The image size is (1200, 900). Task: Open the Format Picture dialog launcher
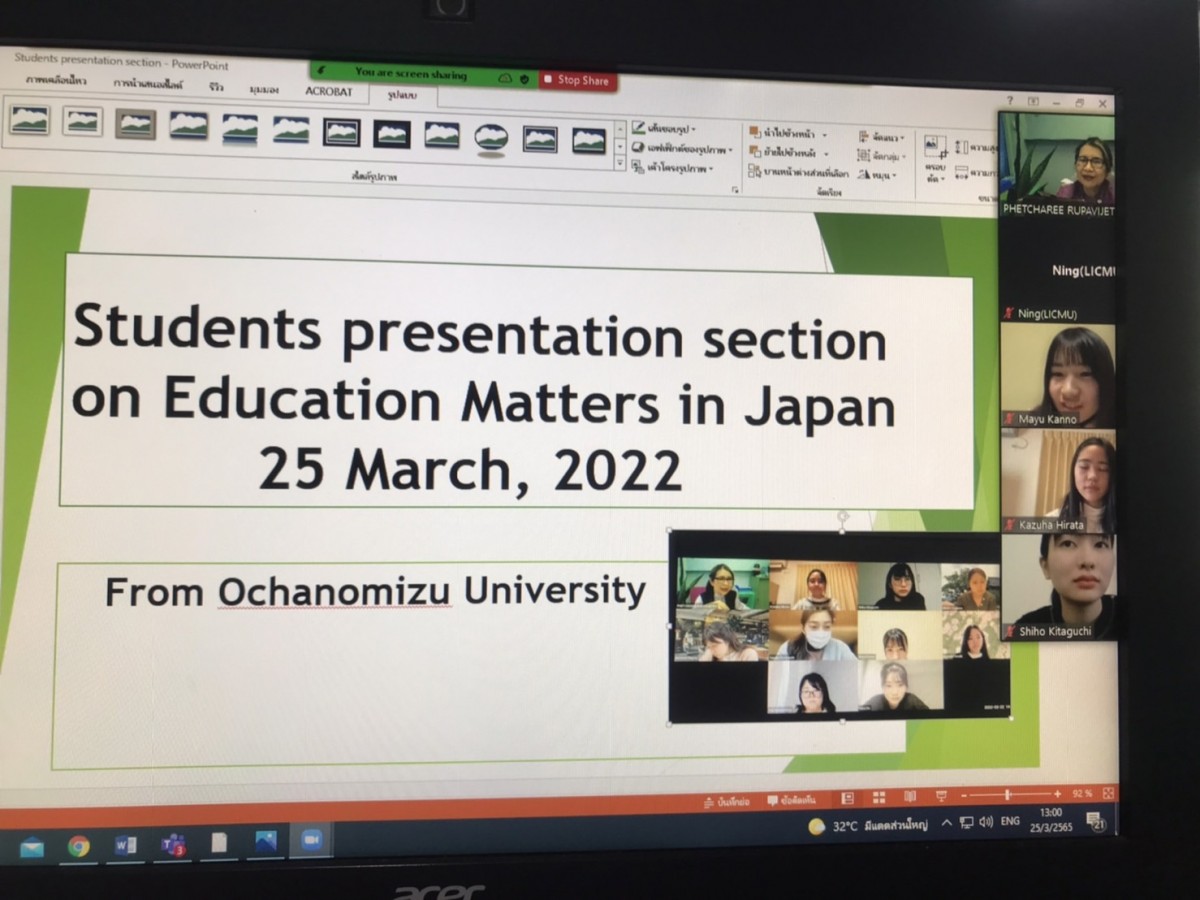tap(735, 188)
